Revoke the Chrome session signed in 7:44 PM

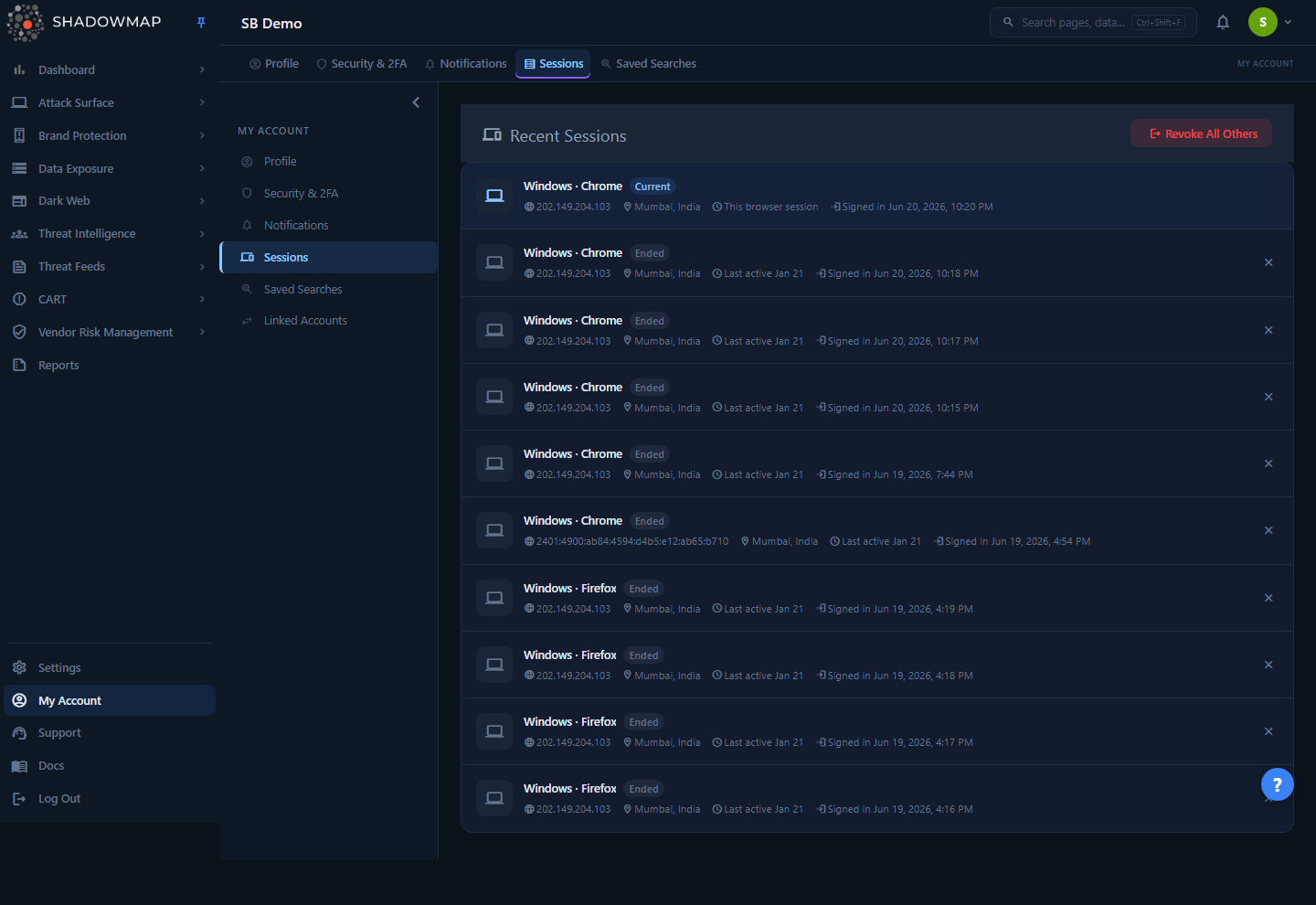[x=1268, y=463]
